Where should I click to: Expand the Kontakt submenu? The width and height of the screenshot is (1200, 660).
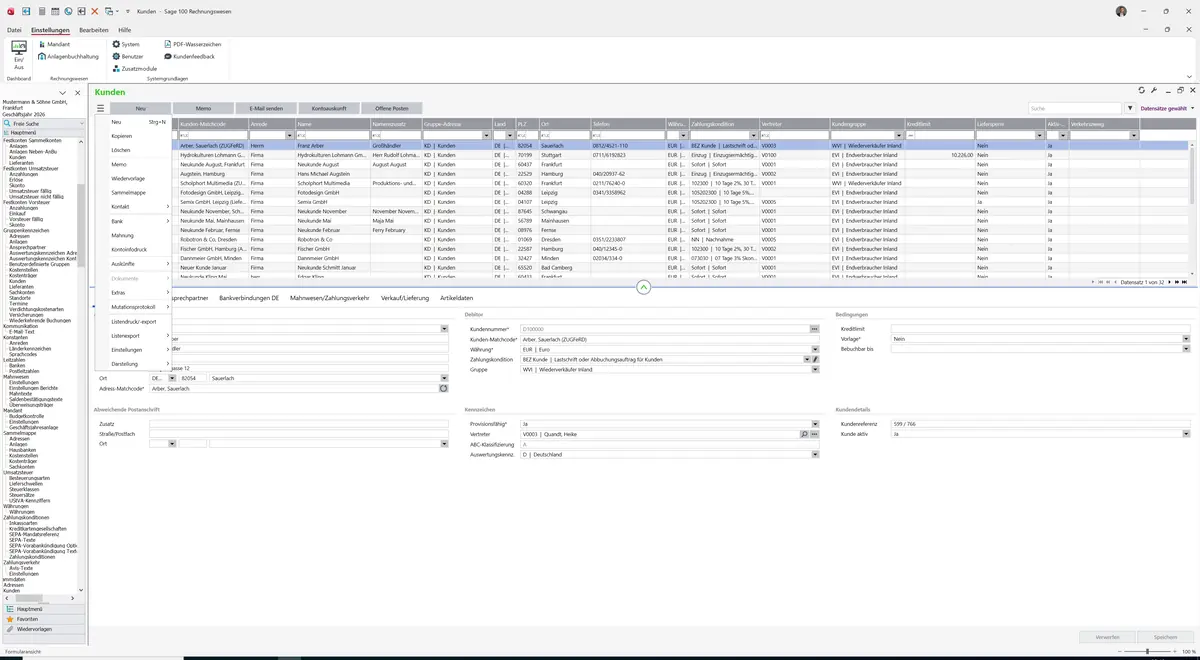(139, 206)
